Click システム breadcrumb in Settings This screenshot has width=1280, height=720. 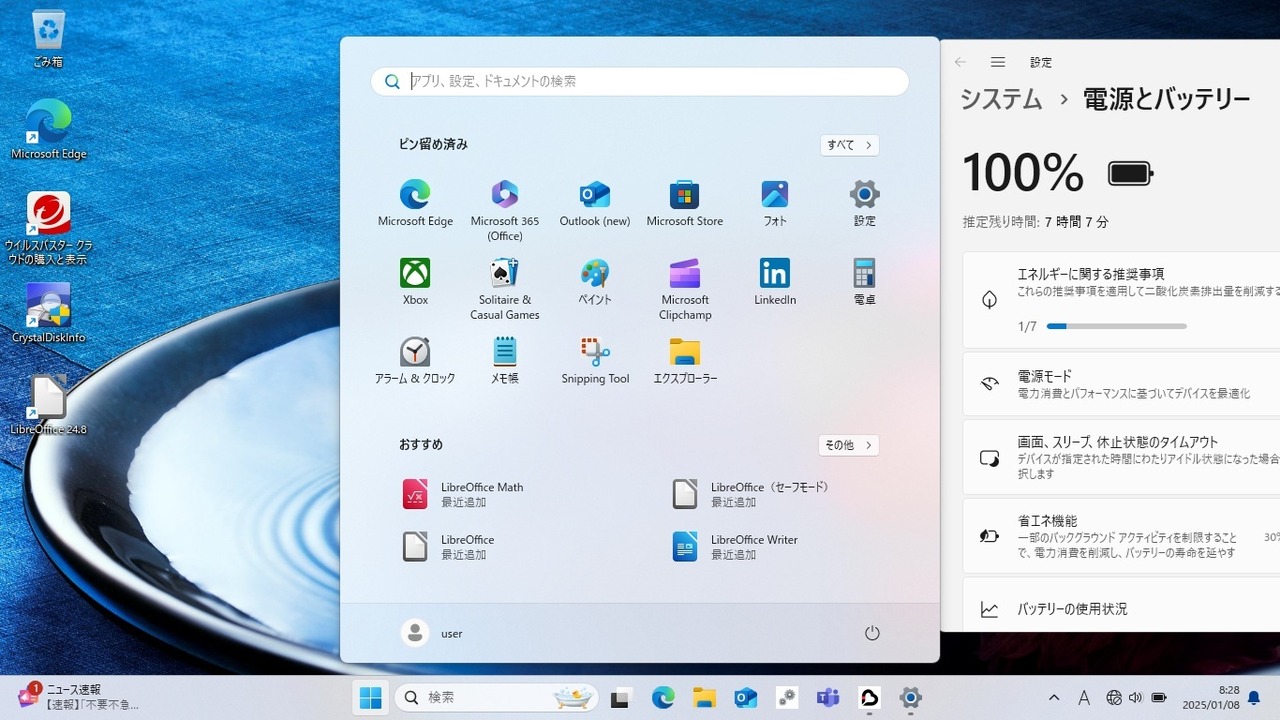[1001, 99]
